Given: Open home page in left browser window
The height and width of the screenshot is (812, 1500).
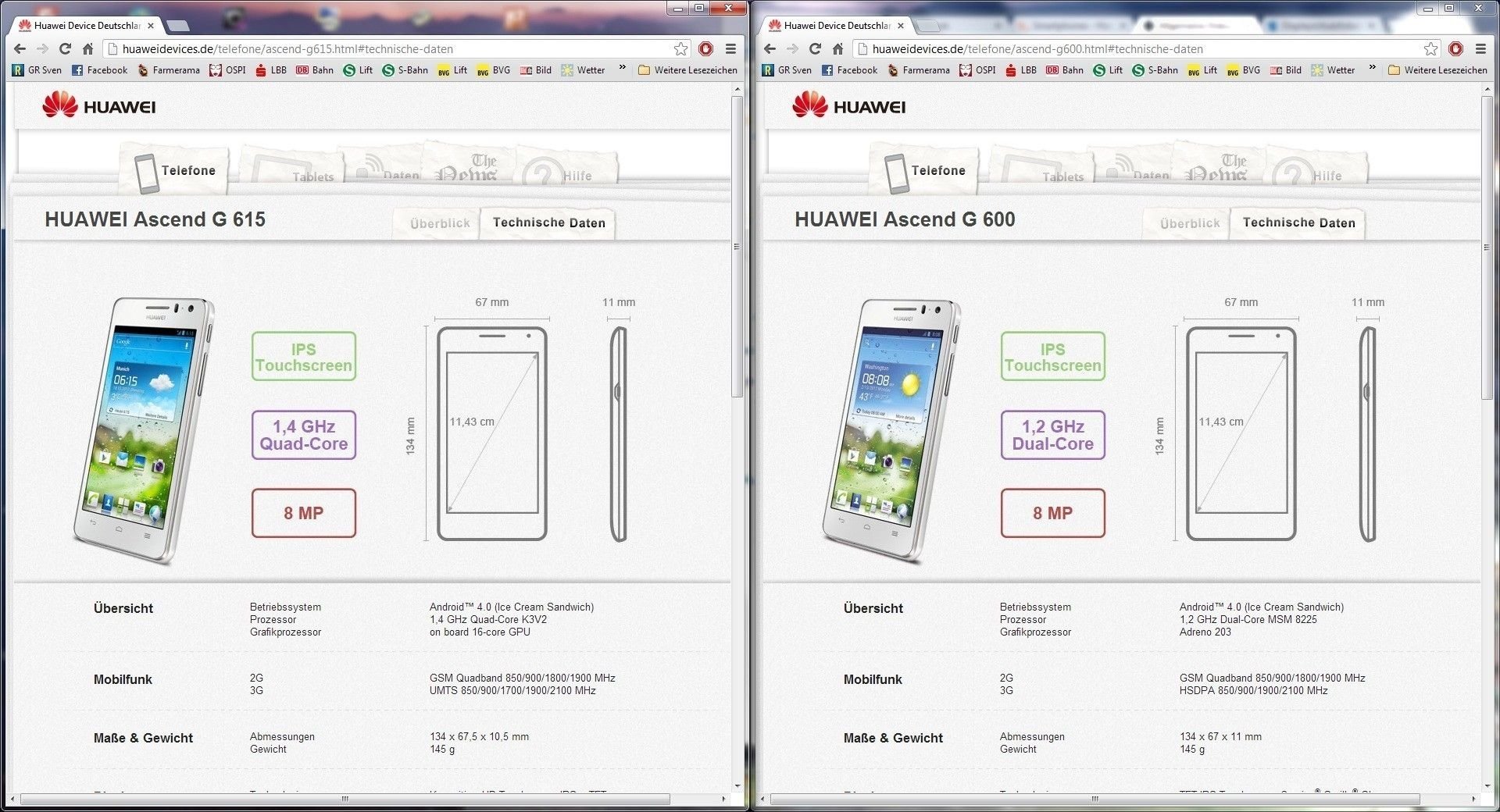Looking at the screenshot, I should tap(87, 49).
